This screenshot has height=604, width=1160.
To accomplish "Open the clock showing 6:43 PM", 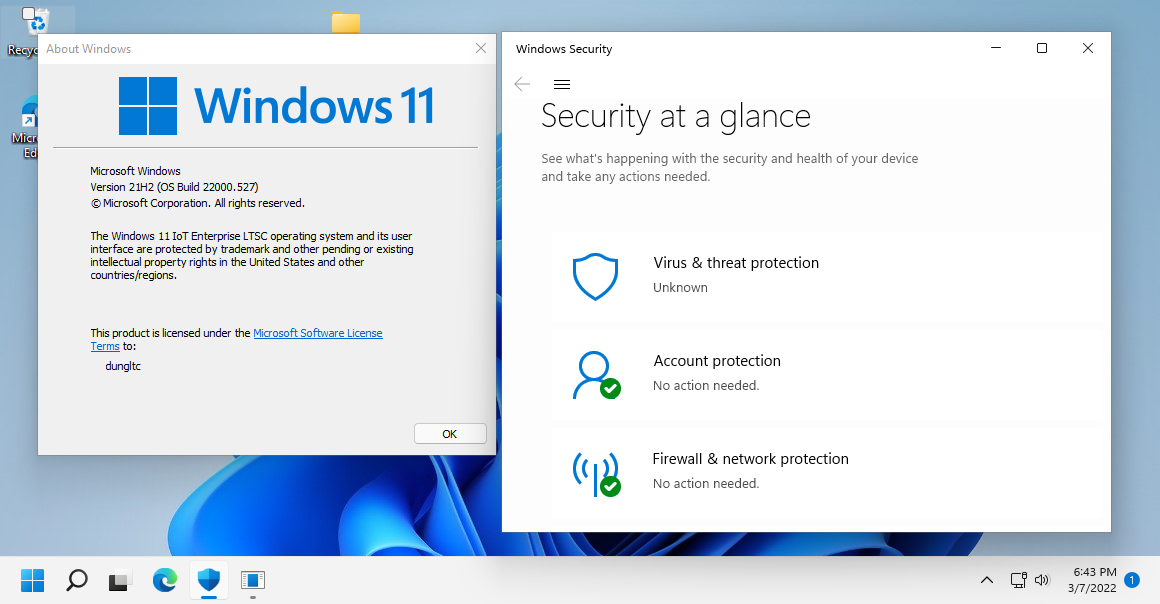I will click(x=1095, y=572).
